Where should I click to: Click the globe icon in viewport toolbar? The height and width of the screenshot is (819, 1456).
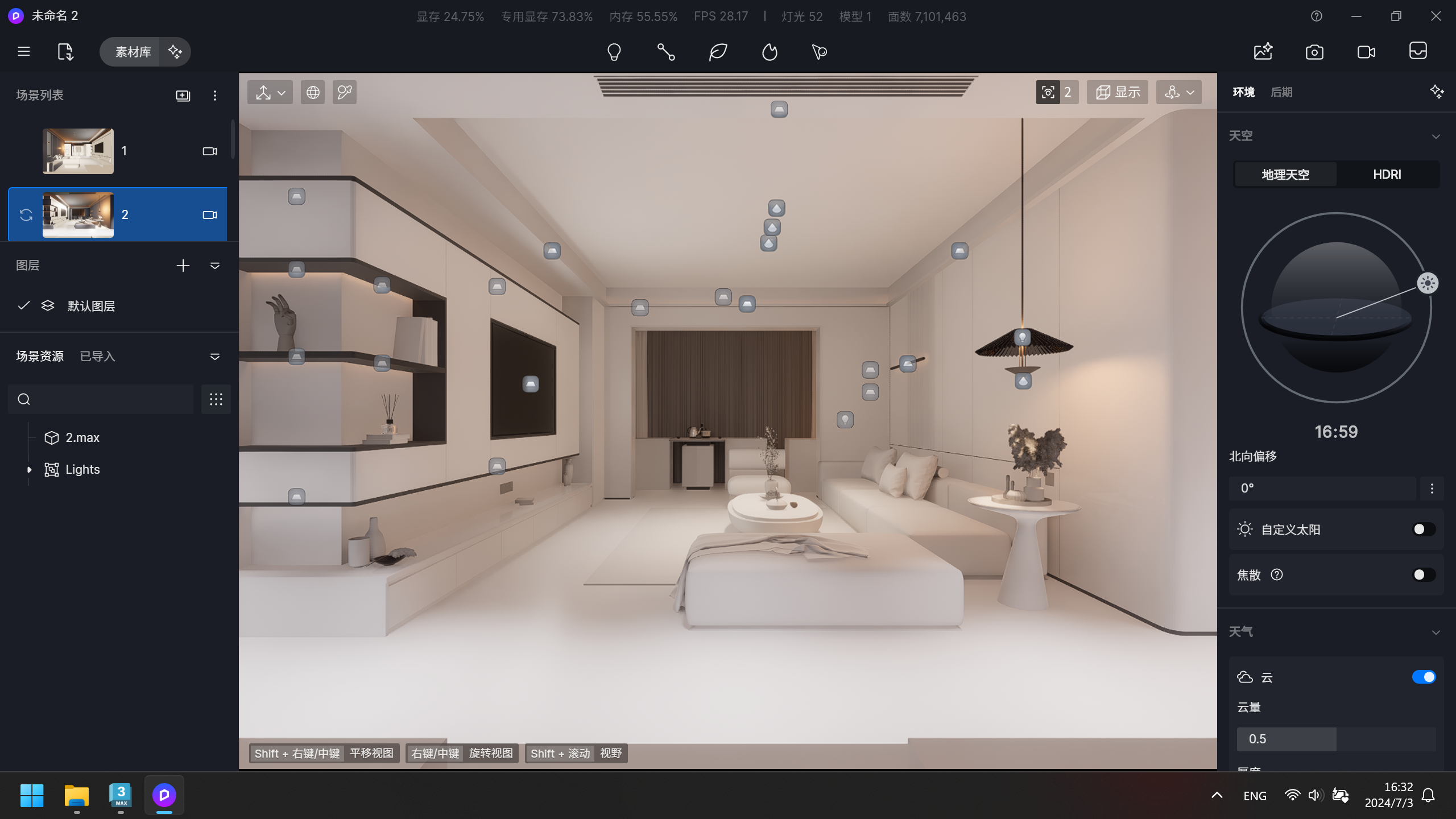[x=313, y=92]
